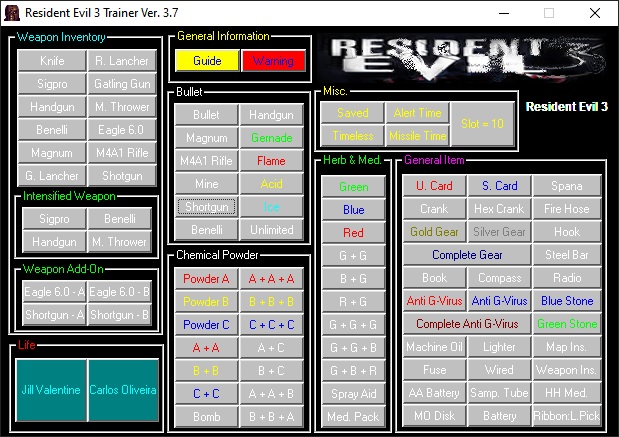Click the Gernade bullet button

(272, 138)
